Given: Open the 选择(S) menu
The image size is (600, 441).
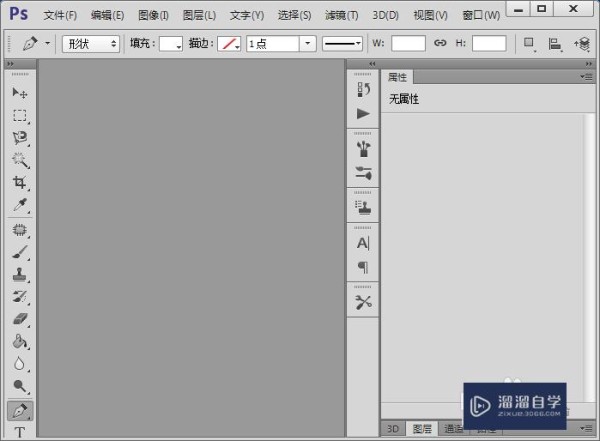Looking at the screenshot, I should coord(294,15).
